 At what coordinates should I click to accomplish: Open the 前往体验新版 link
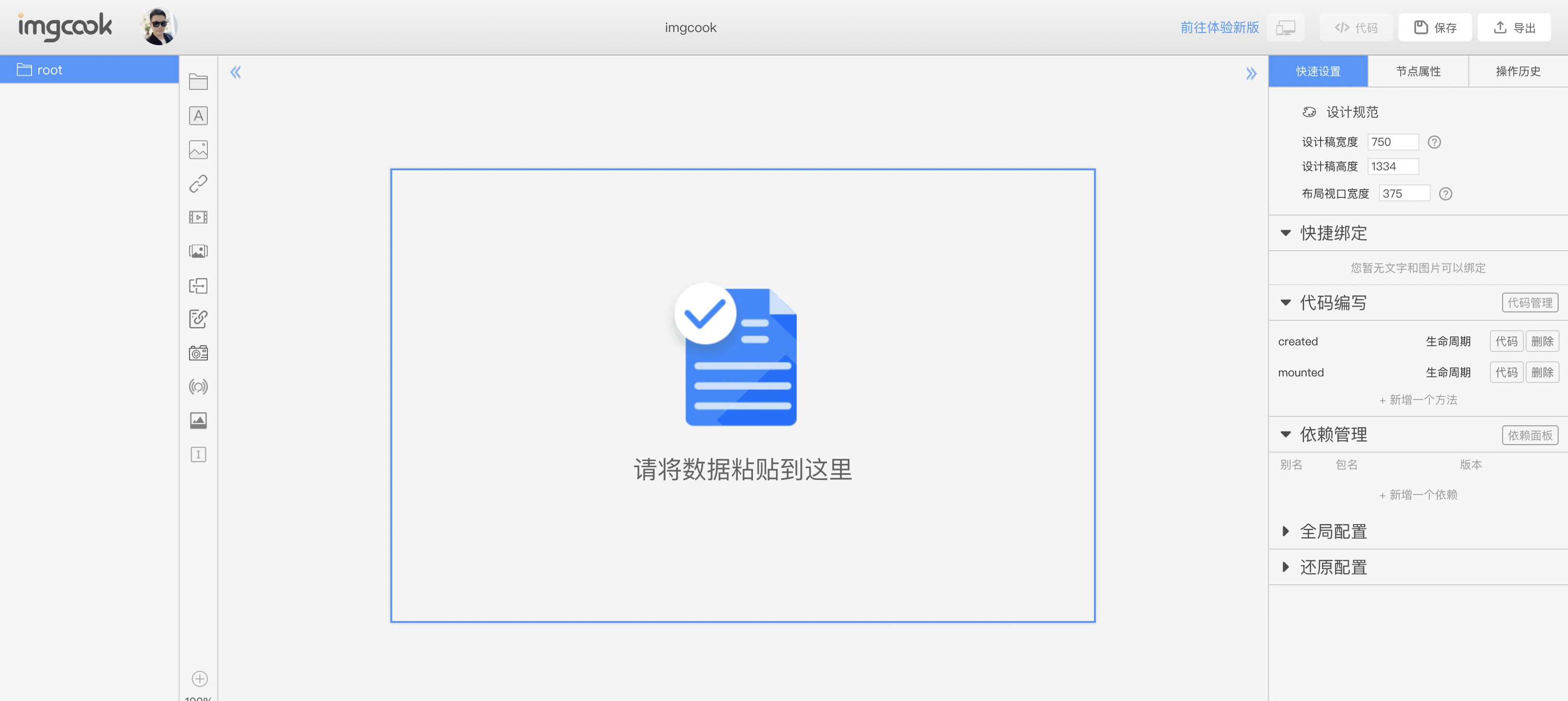(x=1219, y=28)
